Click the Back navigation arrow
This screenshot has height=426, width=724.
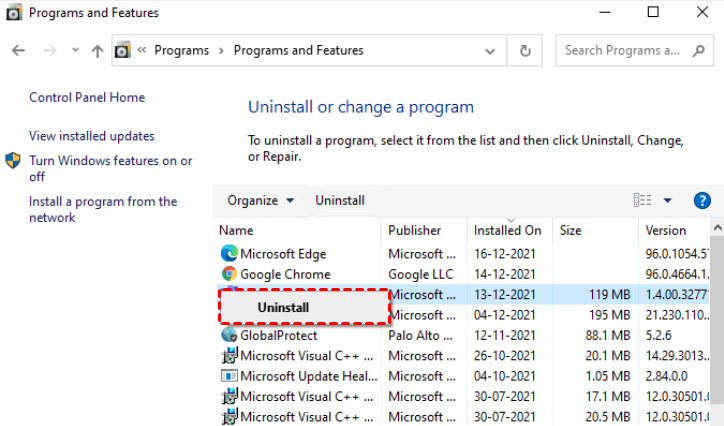(18, 50)
